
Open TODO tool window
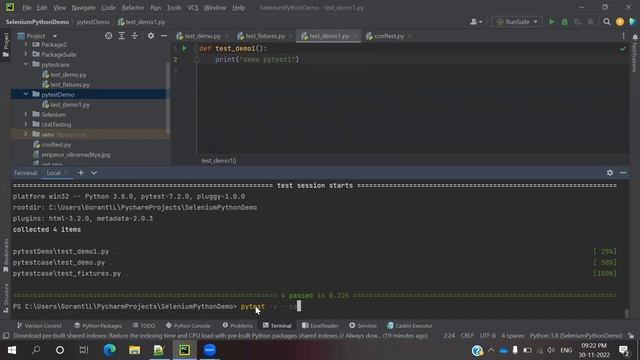(144, 325)
